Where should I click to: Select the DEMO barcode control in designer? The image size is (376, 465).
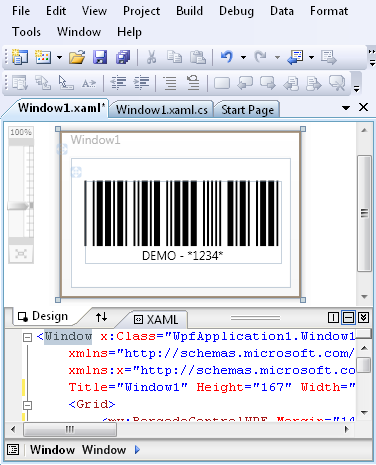pyautogui.click(x=183, y=222)
